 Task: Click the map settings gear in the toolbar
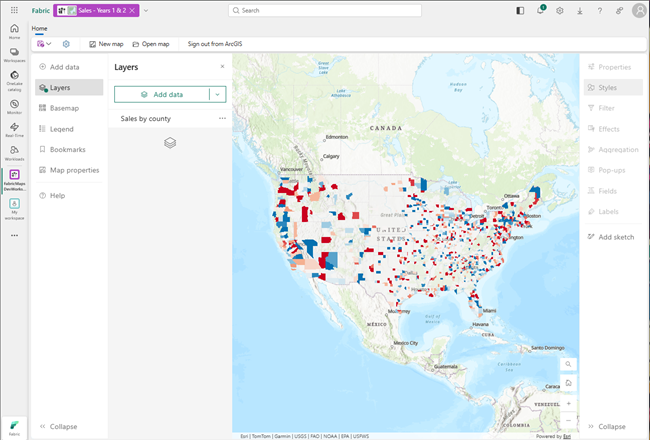pos(66,44)
